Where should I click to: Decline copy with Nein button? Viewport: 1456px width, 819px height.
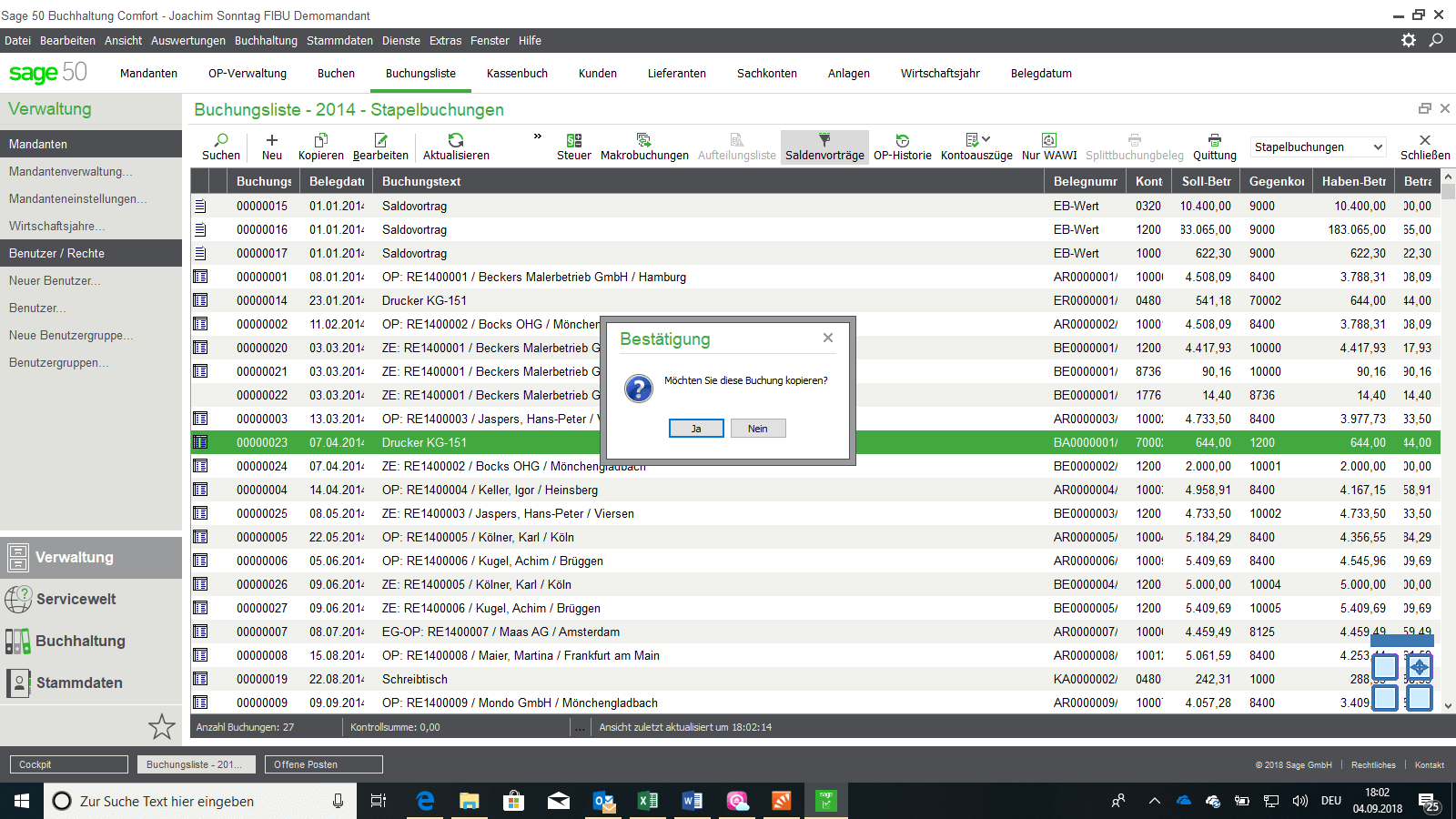pos(758,429)
